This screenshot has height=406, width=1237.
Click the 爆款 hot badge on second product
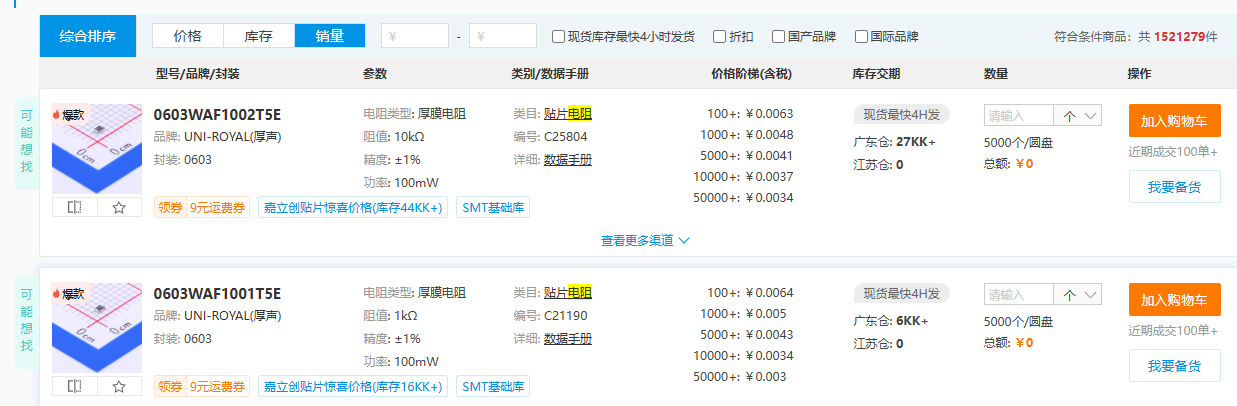click(70, 294)
